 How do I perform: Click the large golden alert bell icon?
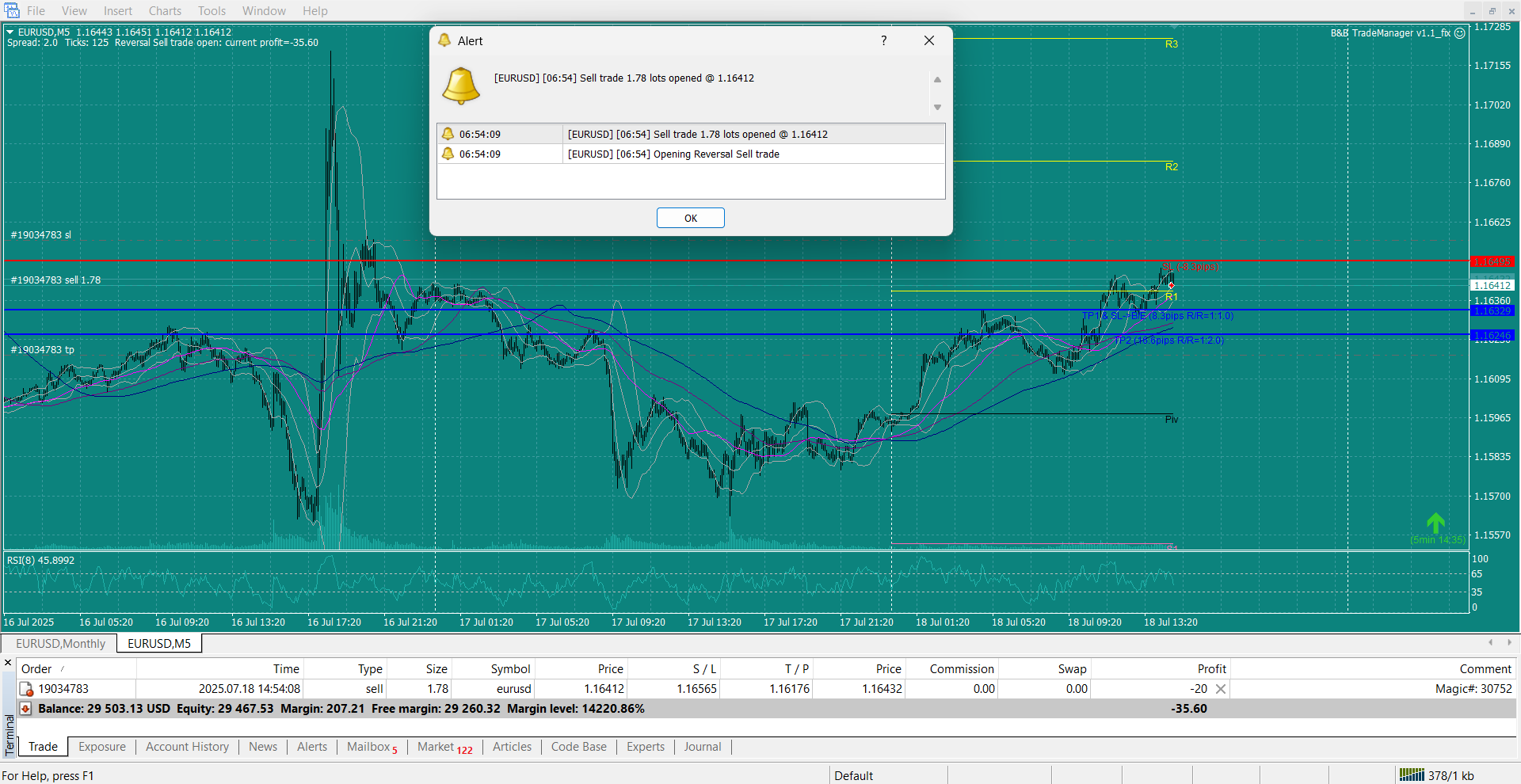point(461,86)
